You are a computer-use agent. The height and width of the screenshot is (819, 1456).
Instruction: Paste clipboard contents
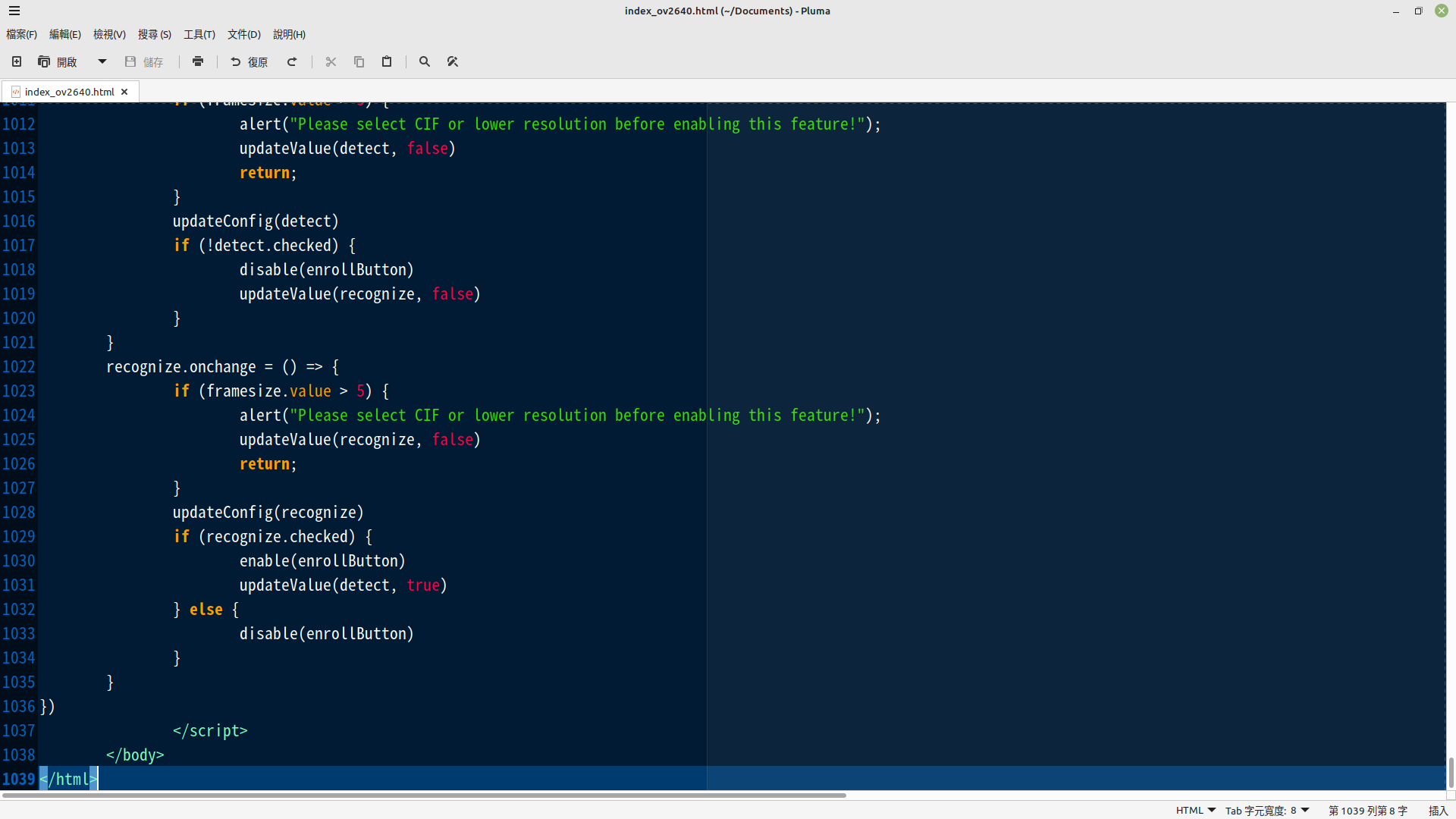click(x=387, y=61)
